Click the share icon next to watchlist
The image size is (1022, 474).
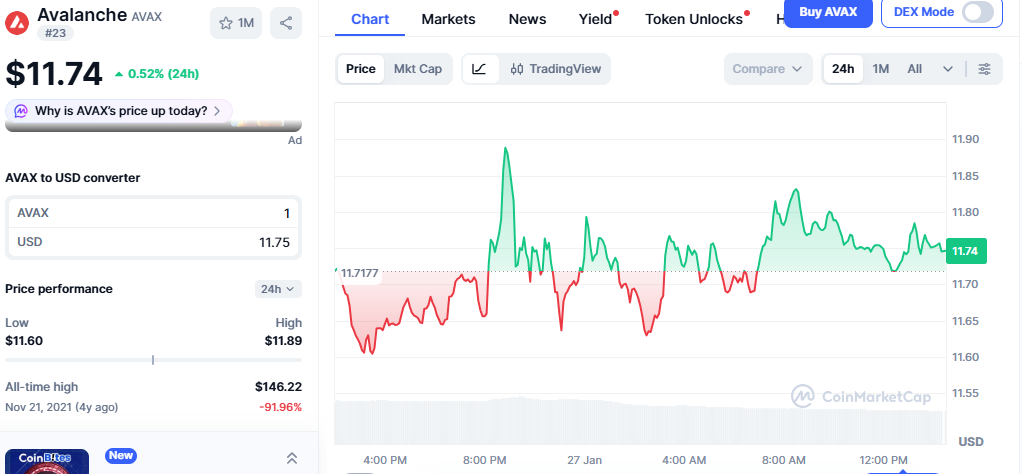[x=286, y=23]
